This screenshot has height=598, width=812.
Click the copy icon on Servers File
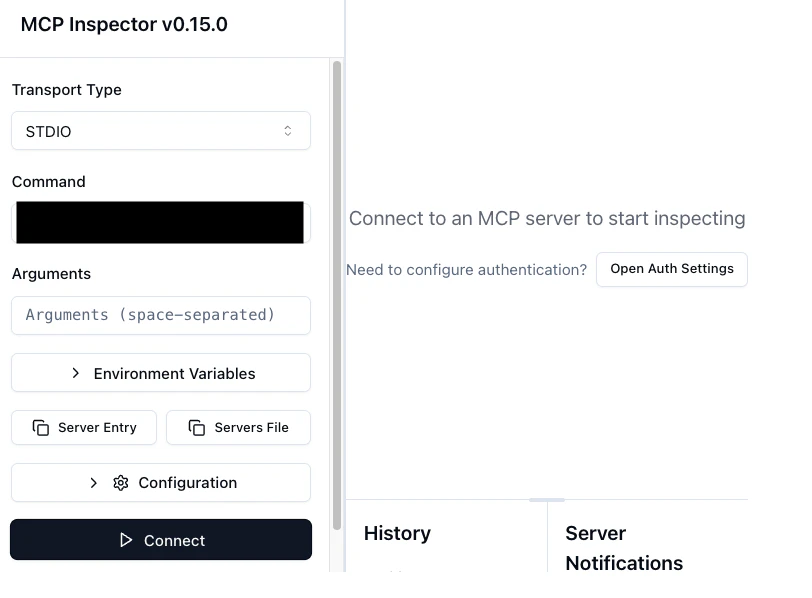point(197,428)
